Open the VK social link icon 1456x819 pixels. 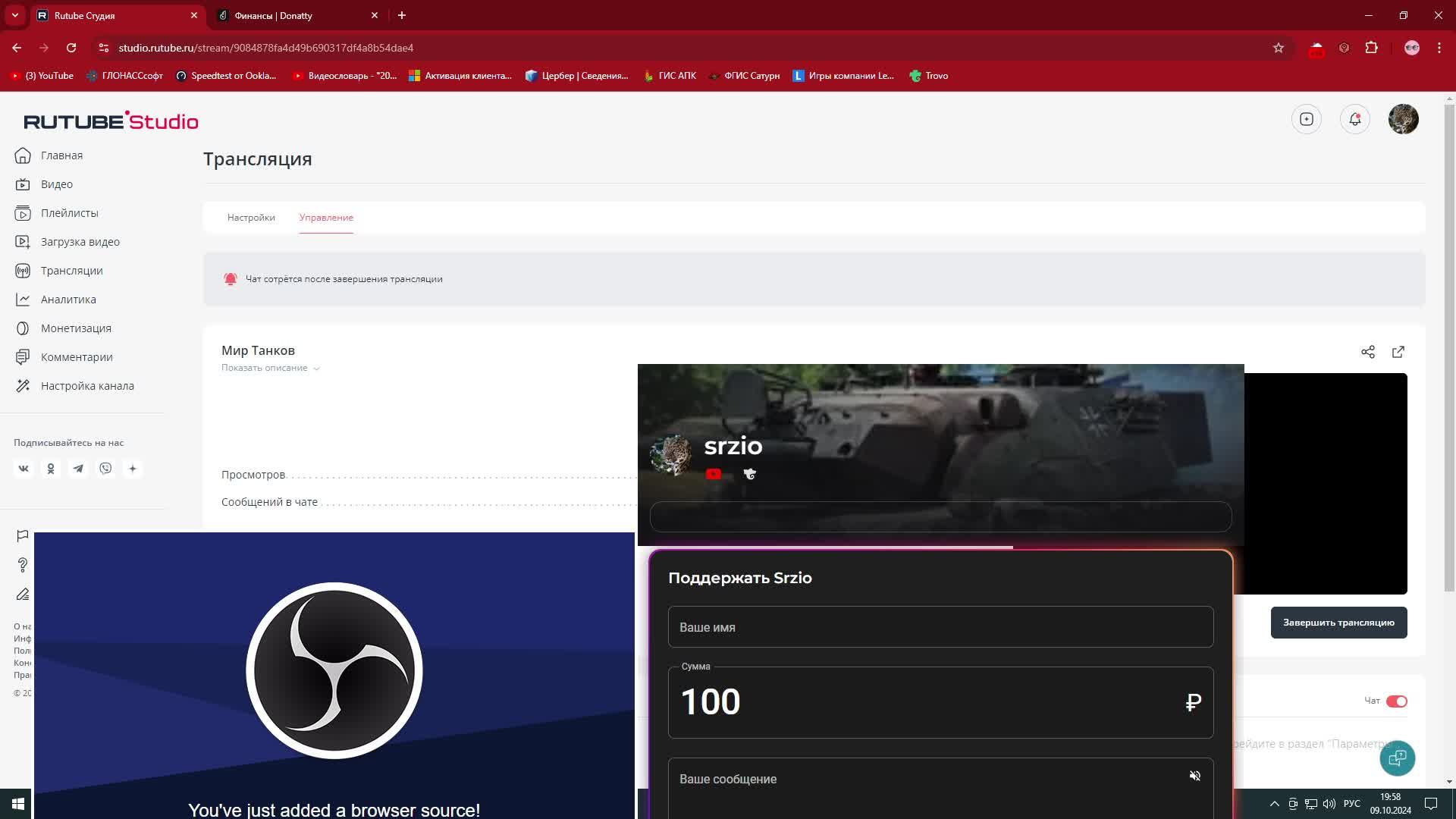(x=24, y=469)
